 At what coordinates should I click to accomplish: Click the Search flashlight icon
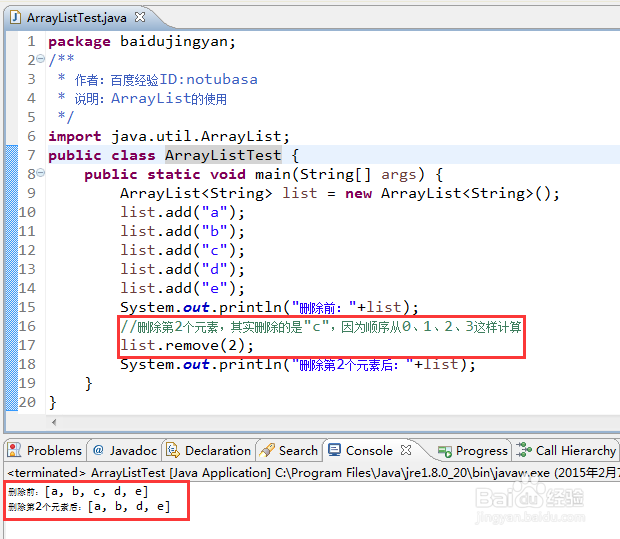(267, 450)
